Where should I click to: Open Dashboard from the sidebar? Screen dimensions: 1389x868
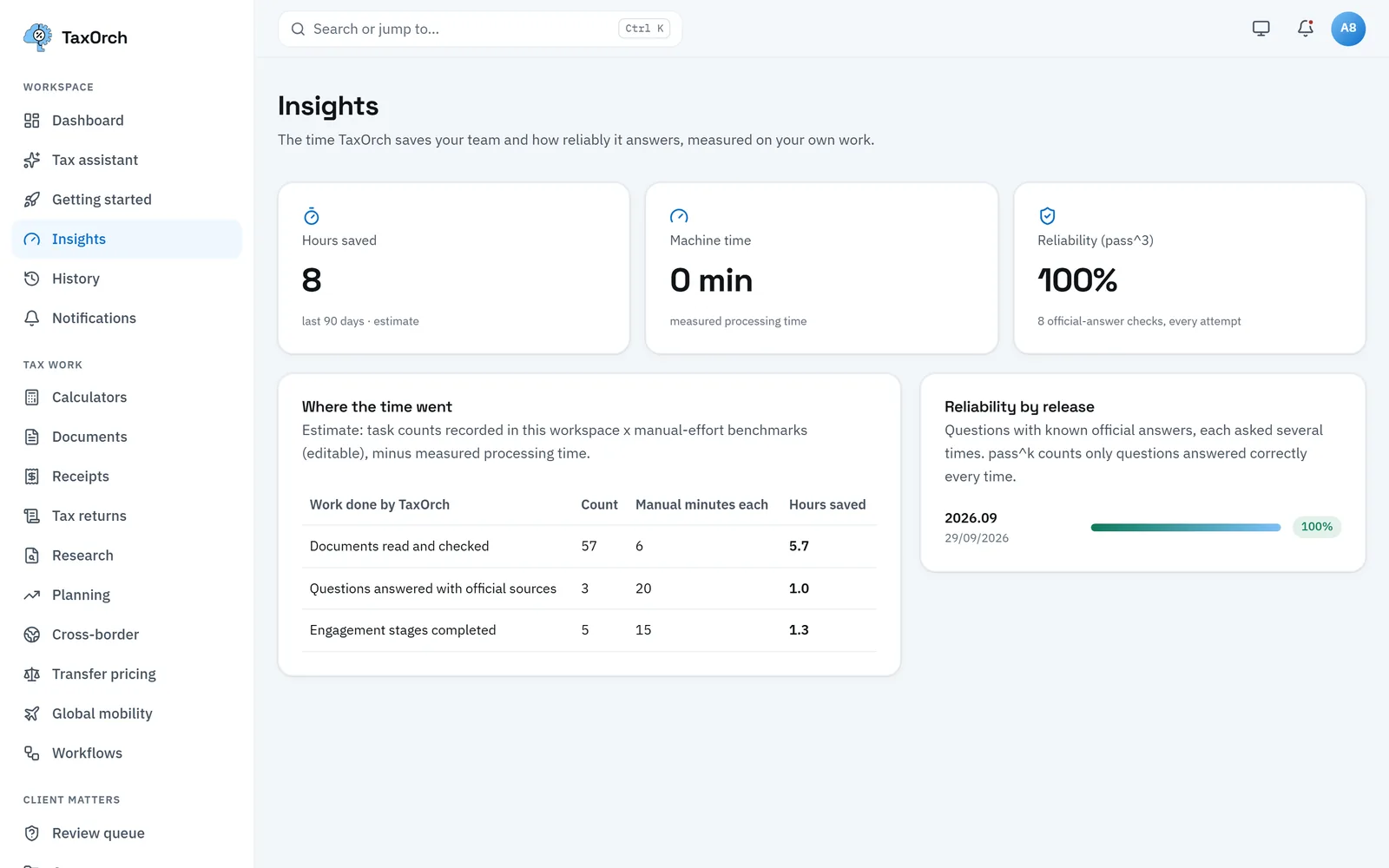[127, 121]
